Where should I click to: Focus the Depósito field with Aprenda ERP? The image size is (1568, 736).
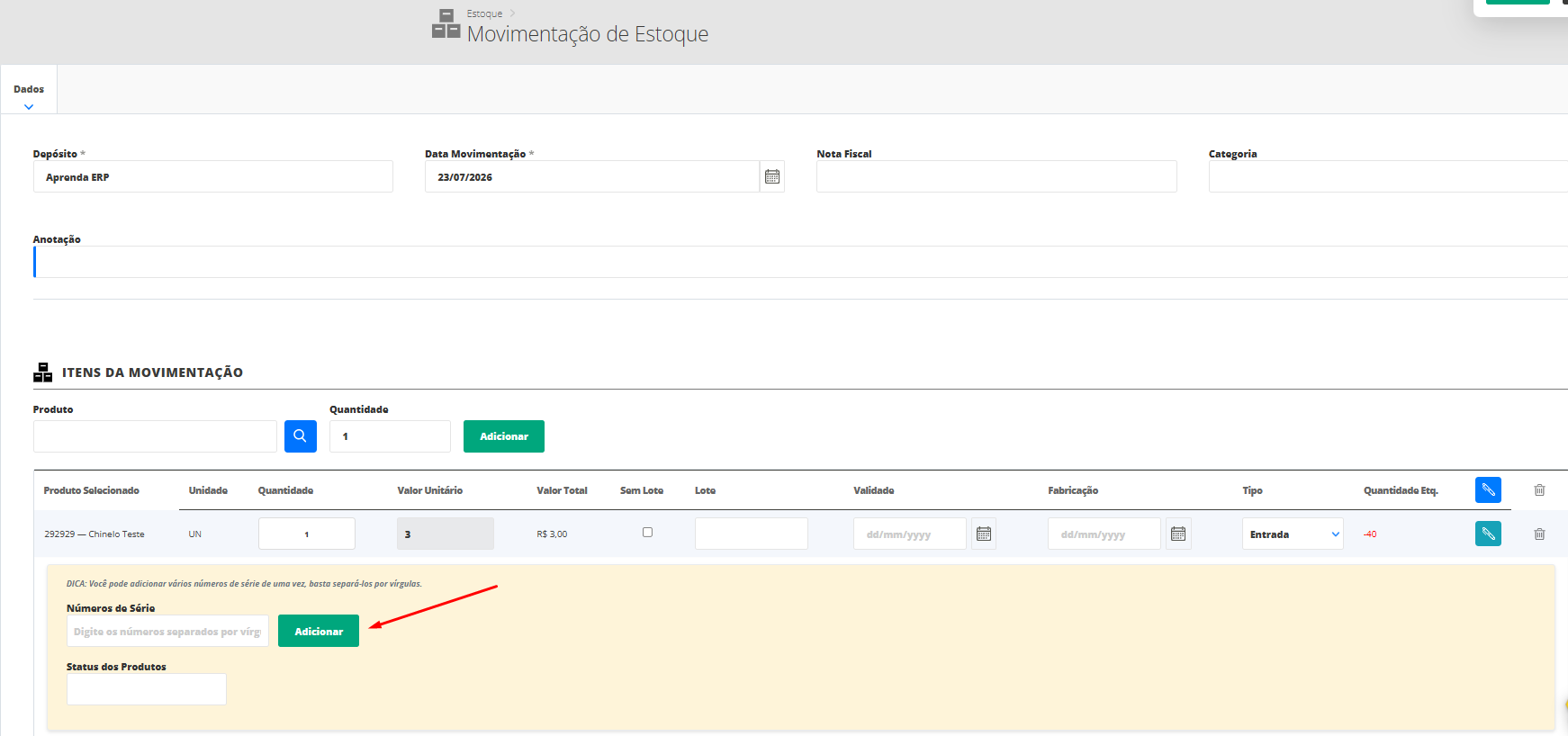[213, 176]
